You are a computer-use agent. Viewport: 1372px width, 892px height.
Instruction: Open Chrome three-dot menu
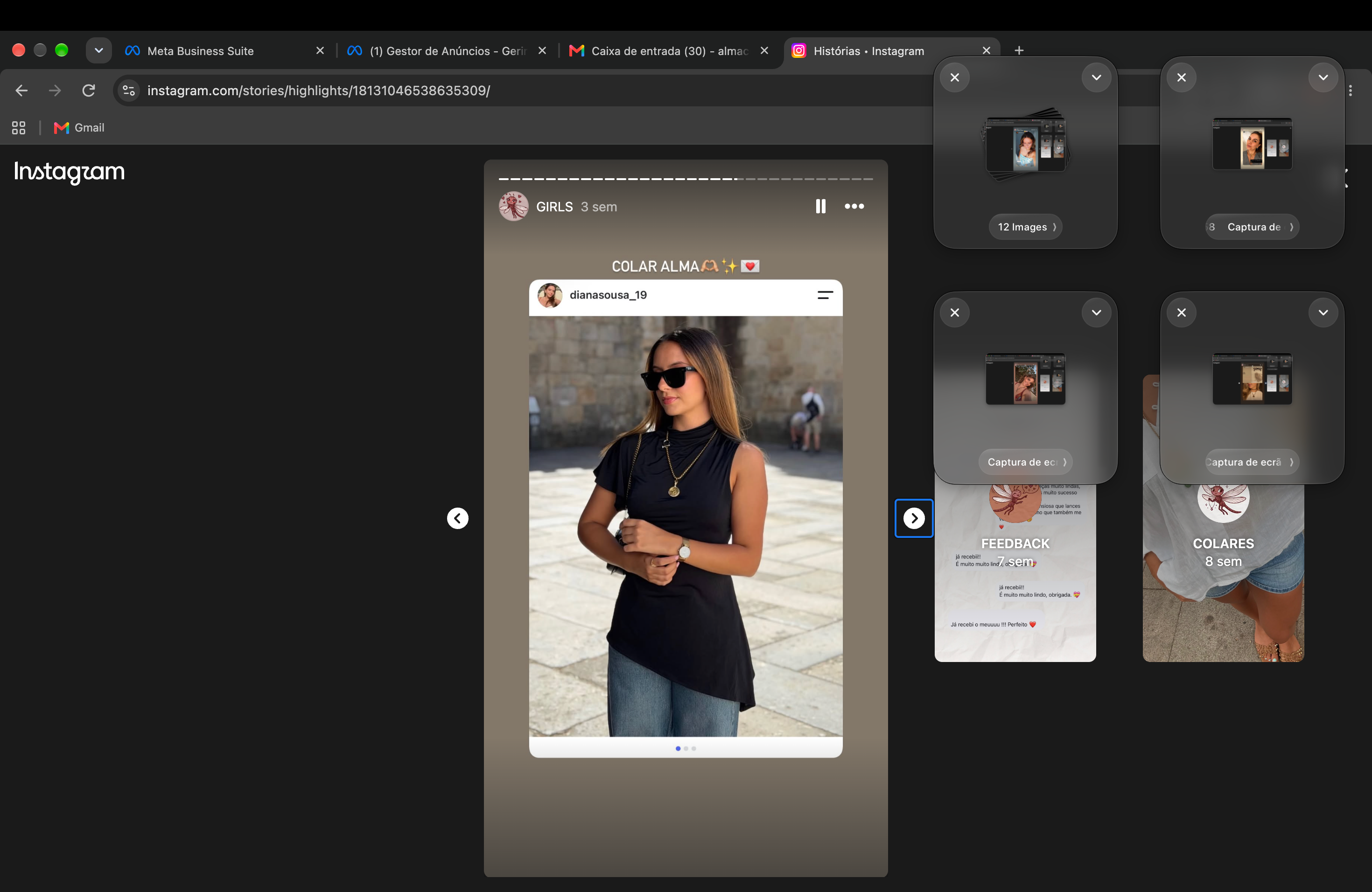point(1351,91)
